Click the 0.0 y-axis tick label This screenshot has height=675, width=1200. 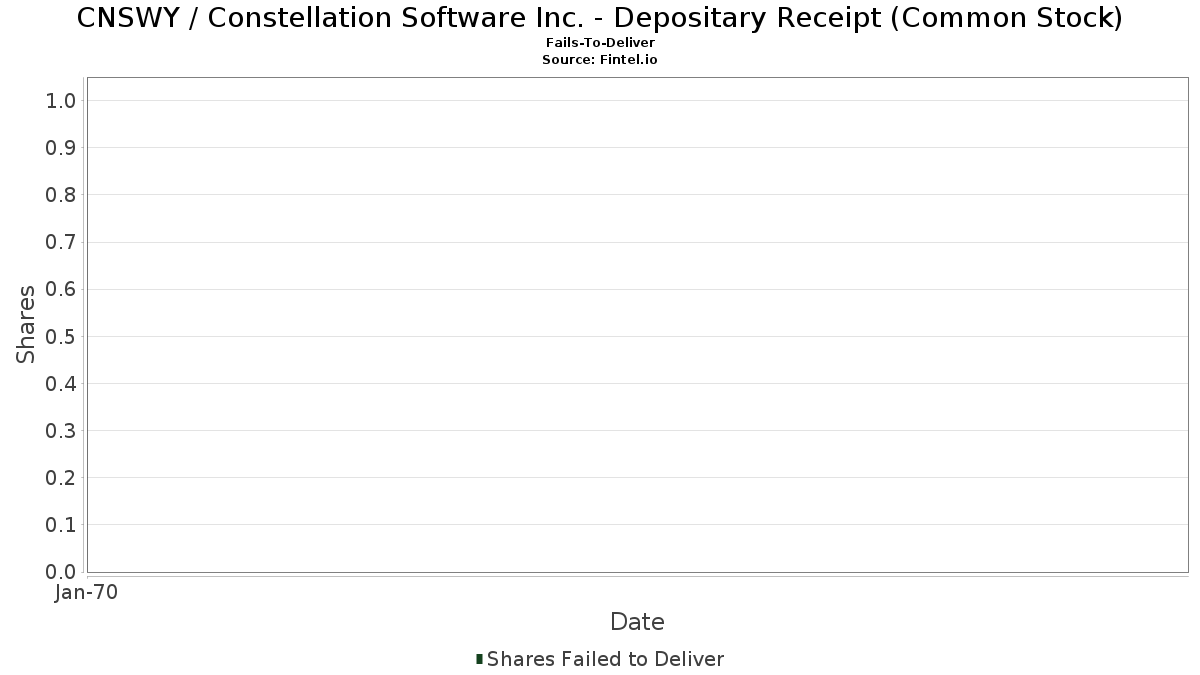pyautogui.click(x=61, y=572)
